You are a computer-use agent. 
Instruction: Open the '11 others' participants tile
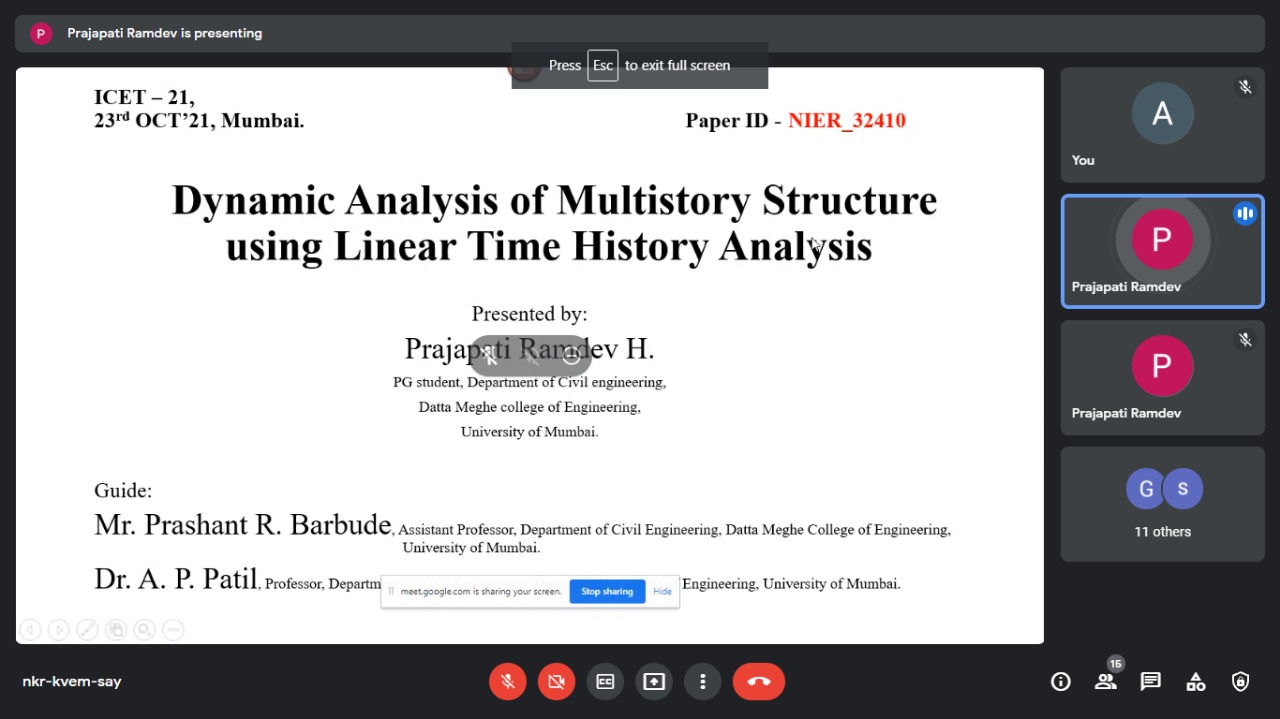[x=1162, y=504]
